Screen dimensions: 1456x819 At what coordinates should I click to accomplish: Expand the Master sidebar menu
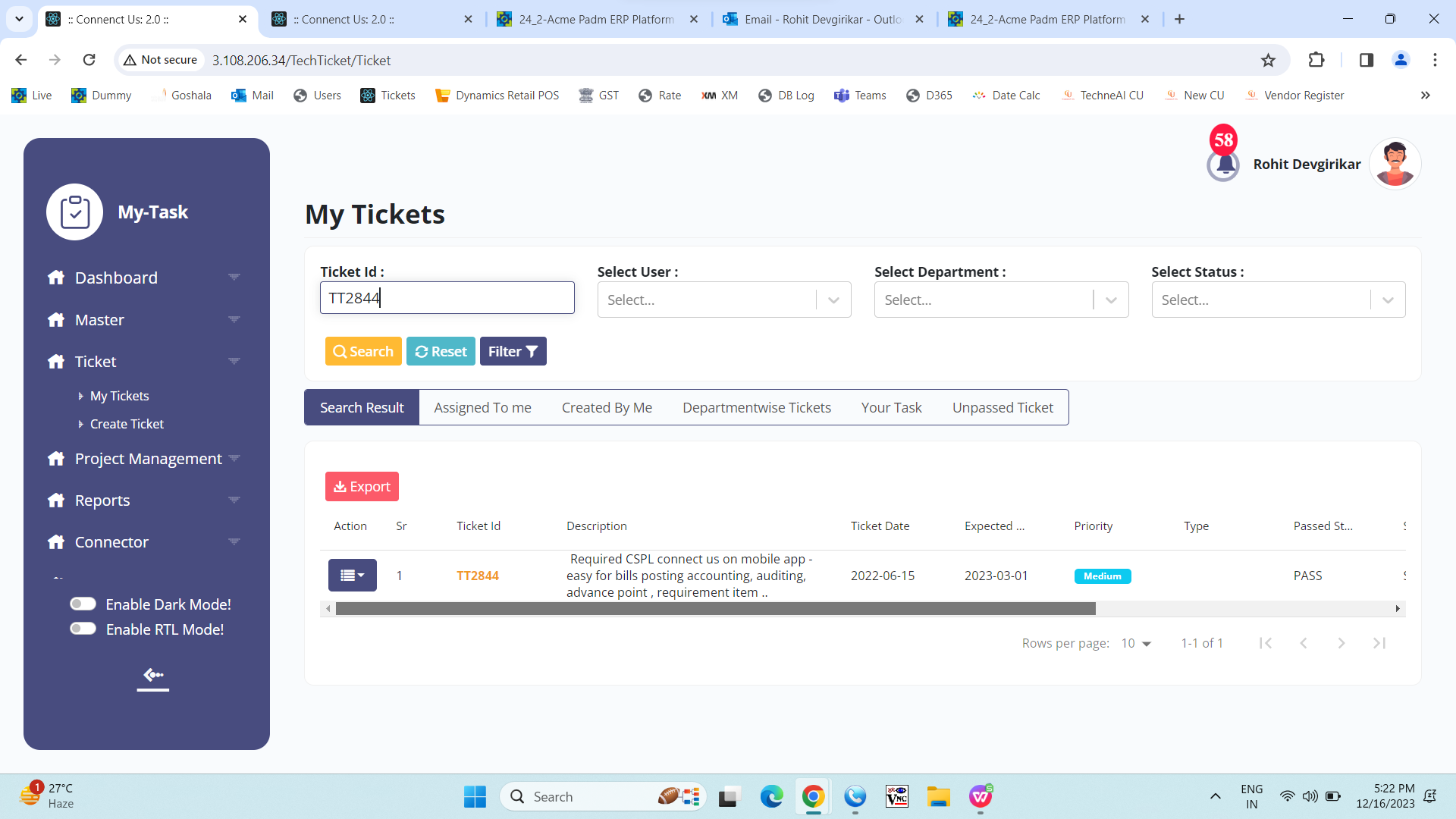click(x=143, y=320)
